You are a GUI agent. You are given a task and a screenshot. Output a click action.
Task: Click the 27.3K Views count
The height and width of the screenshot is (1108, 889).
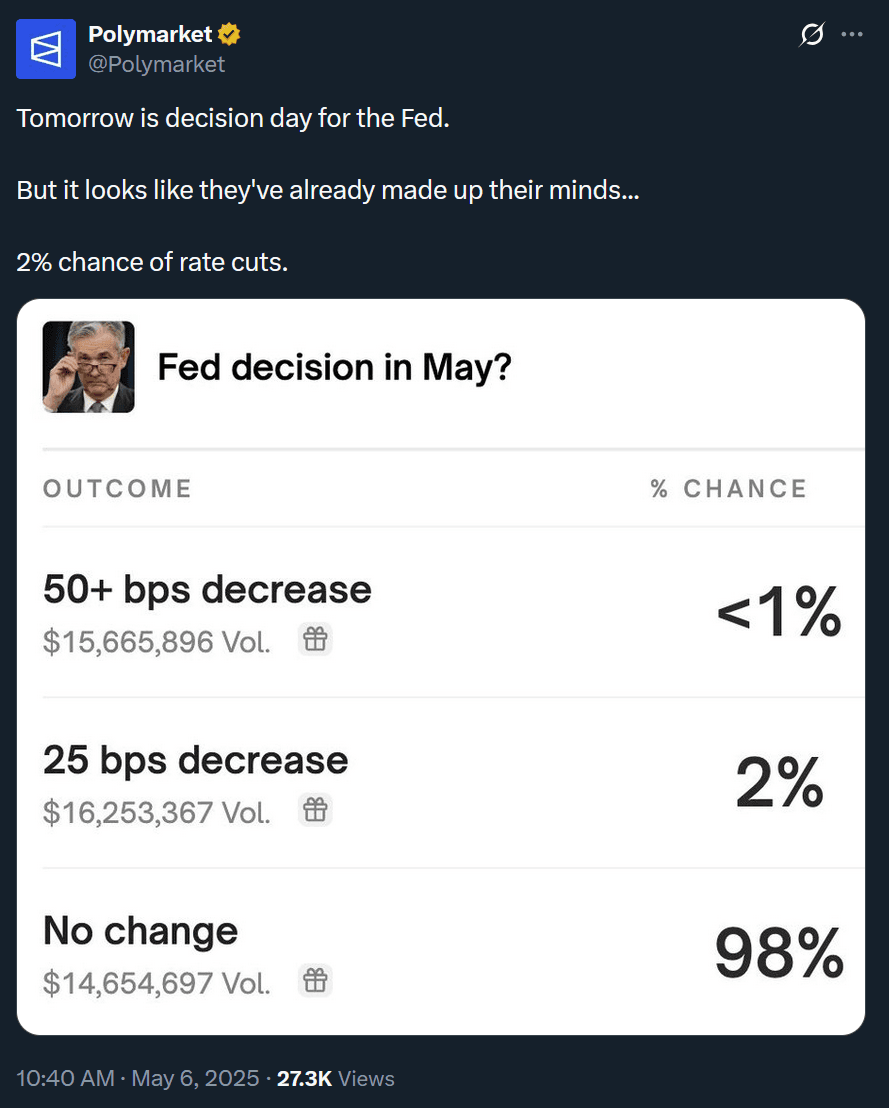336,1079
